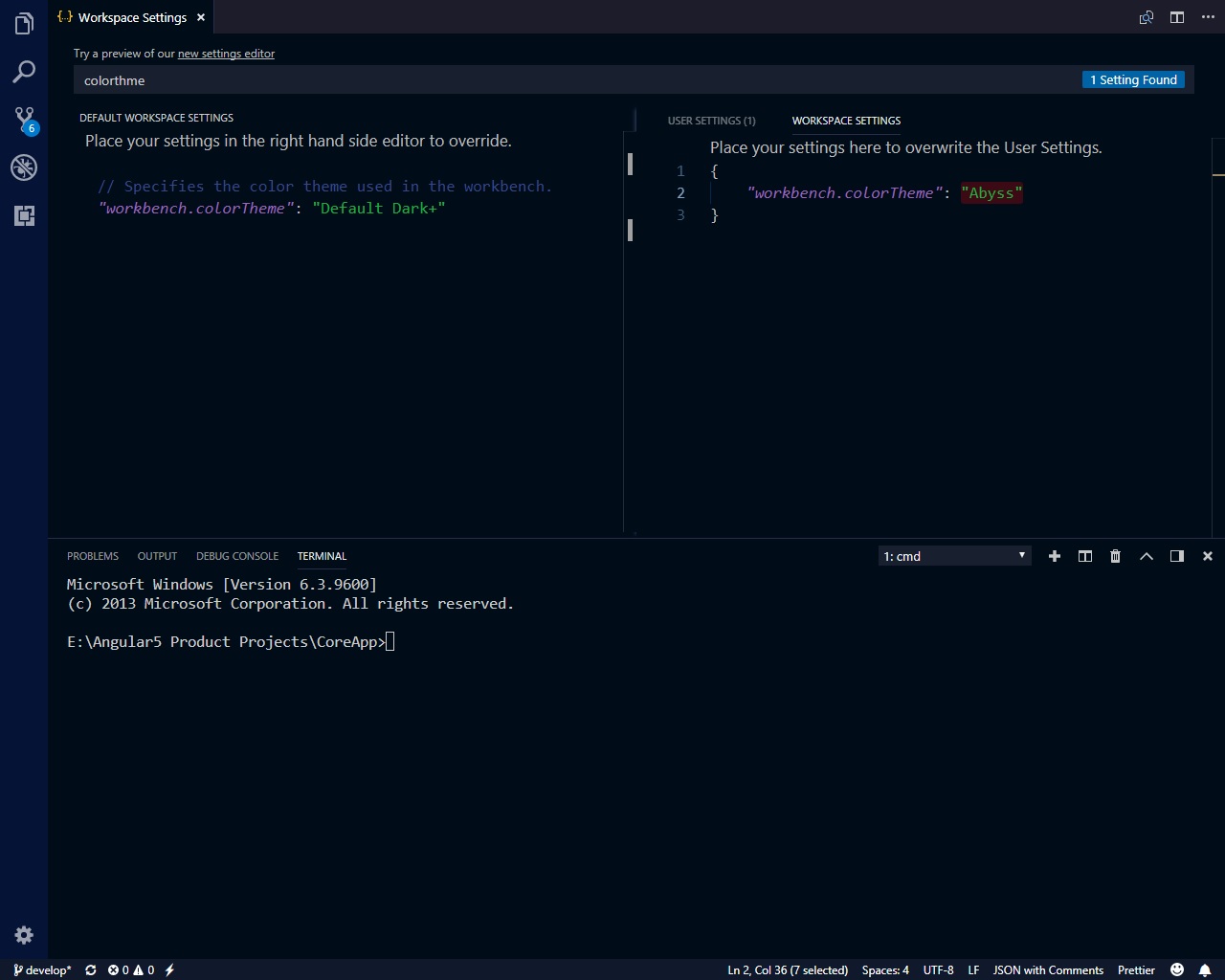Open the Output panel tab
This screenshot has width=1225, height=980.
pyautogui.click(x=157, y=556)
